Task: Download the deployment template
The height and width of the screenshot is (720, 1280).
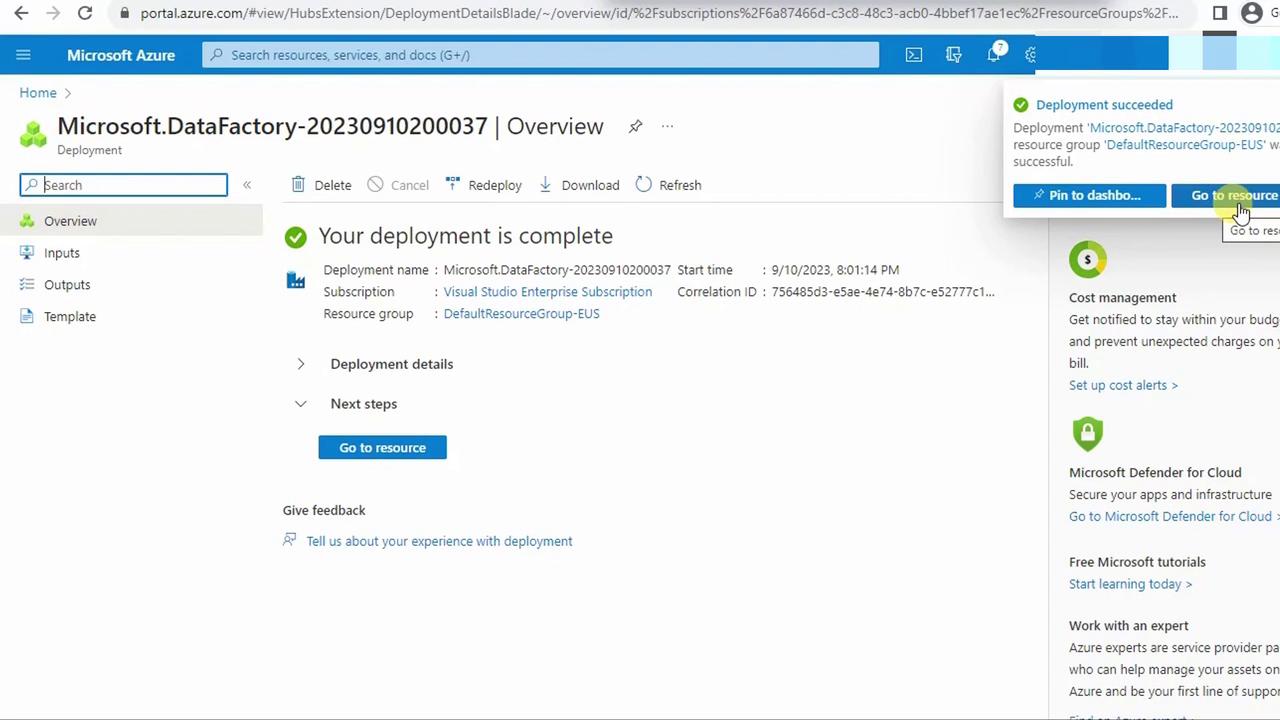Action: pos(579,185)
